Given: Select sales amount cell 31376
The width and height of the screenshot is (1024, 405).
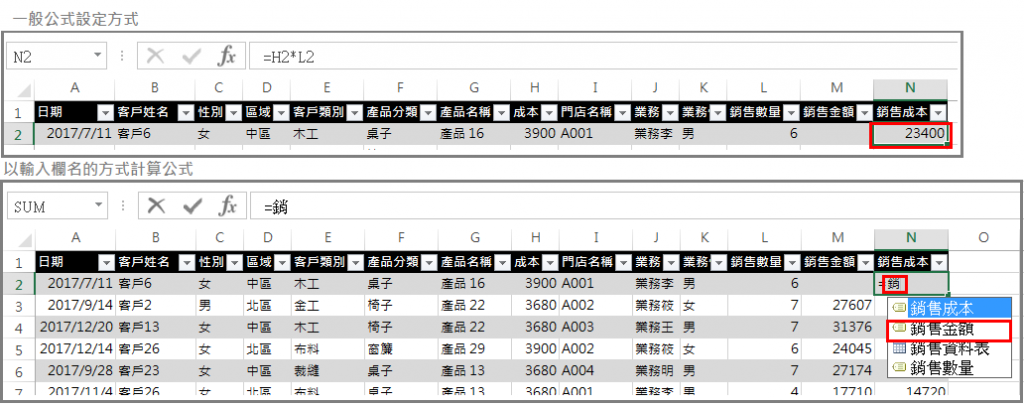Looking at the screenshot, I should click(x=837, y=327).
